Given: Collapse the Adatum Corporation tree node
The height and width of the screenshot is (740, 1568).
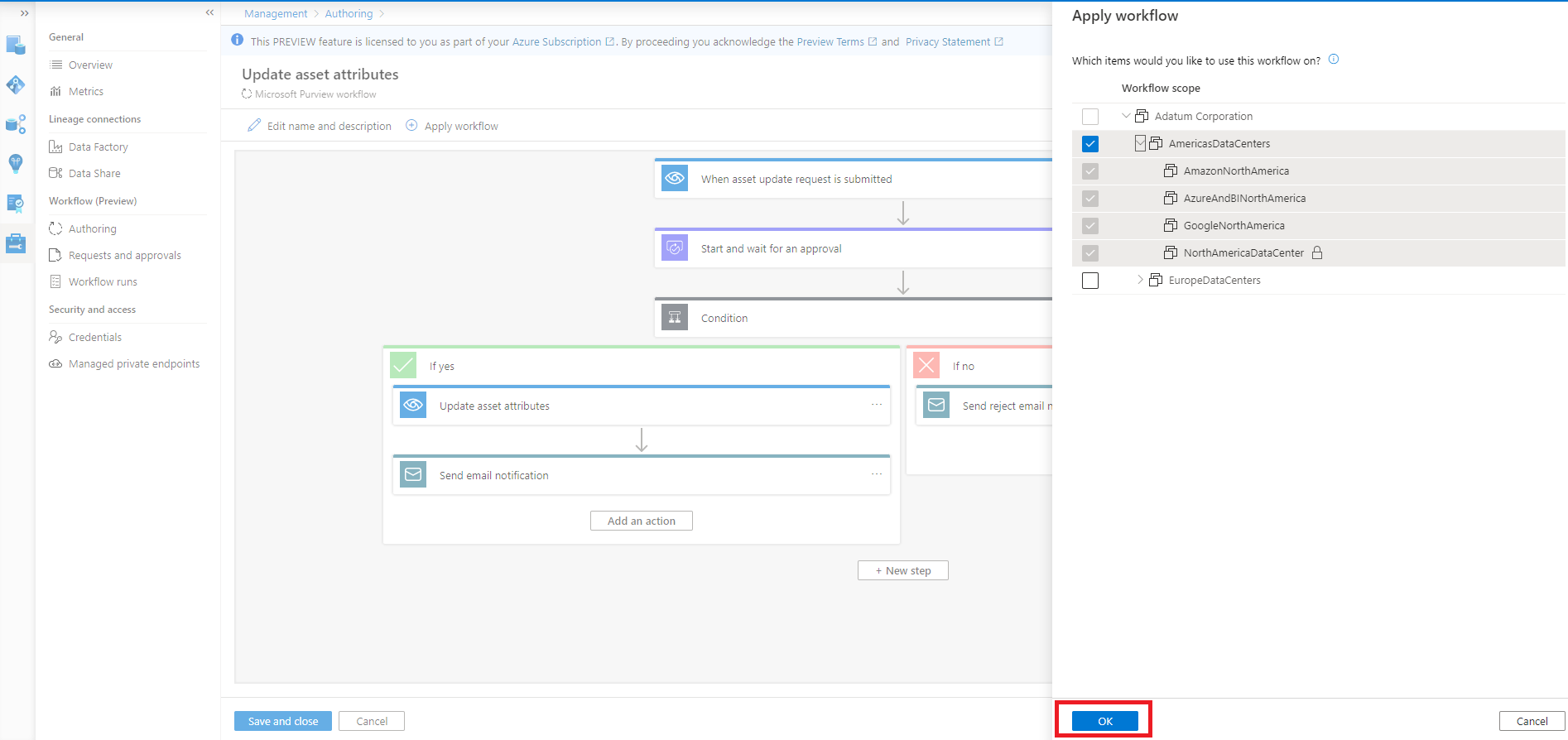Looking at the screenshot, I should 1126,116.
